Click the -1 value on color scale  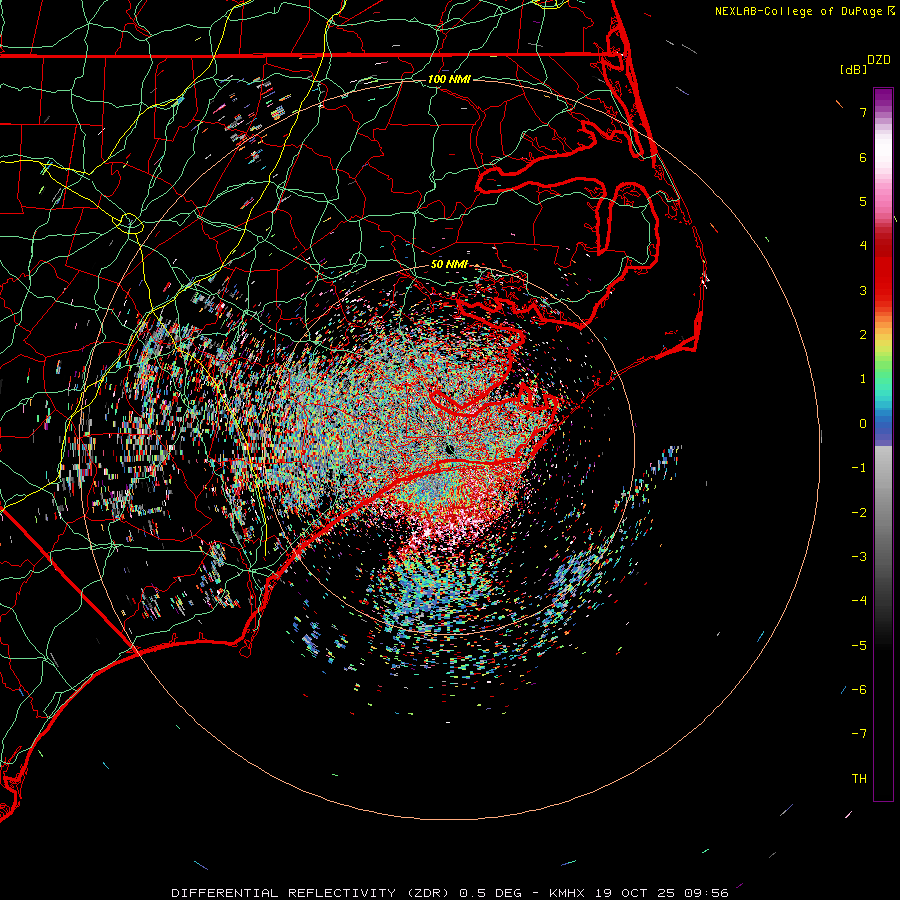[859, 468]
